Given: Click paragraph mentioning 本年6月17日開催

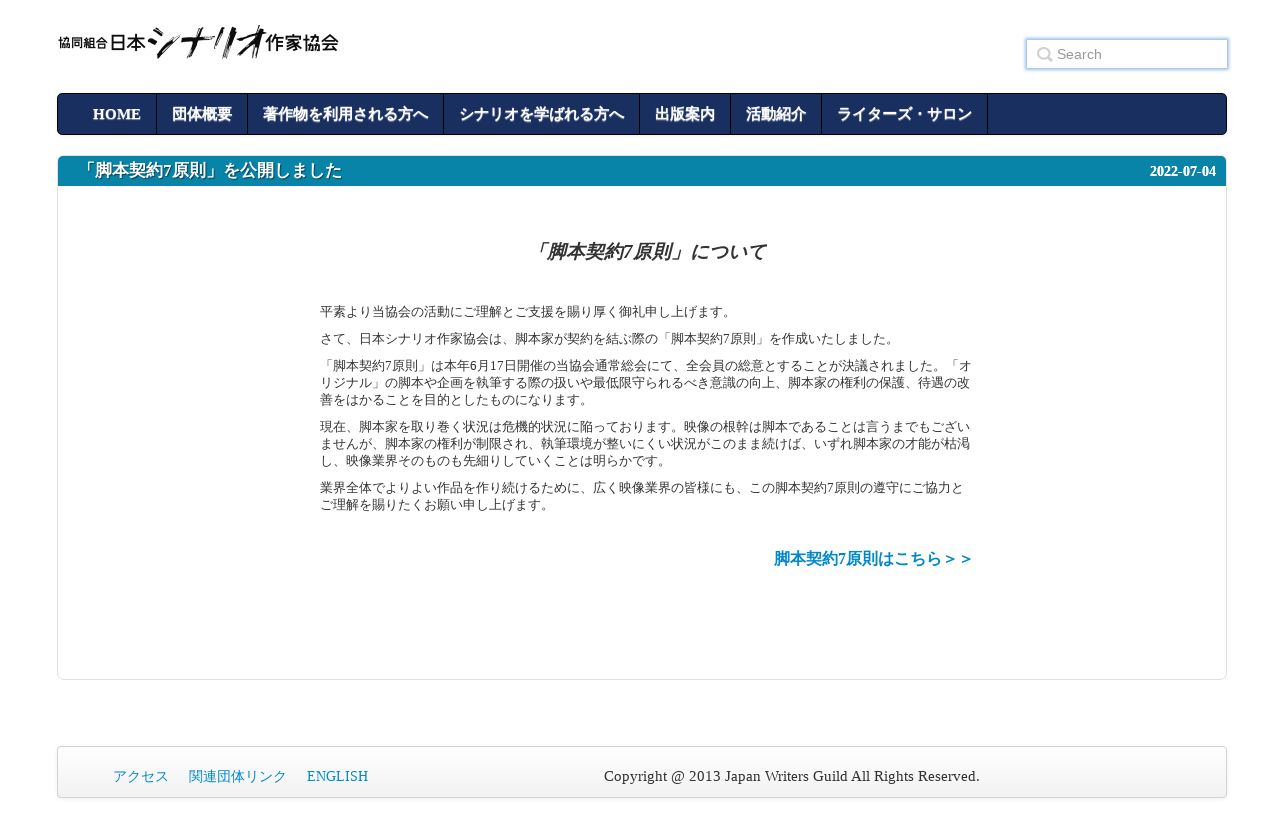Looking at the screenshot, I should (x=646, y=383).
